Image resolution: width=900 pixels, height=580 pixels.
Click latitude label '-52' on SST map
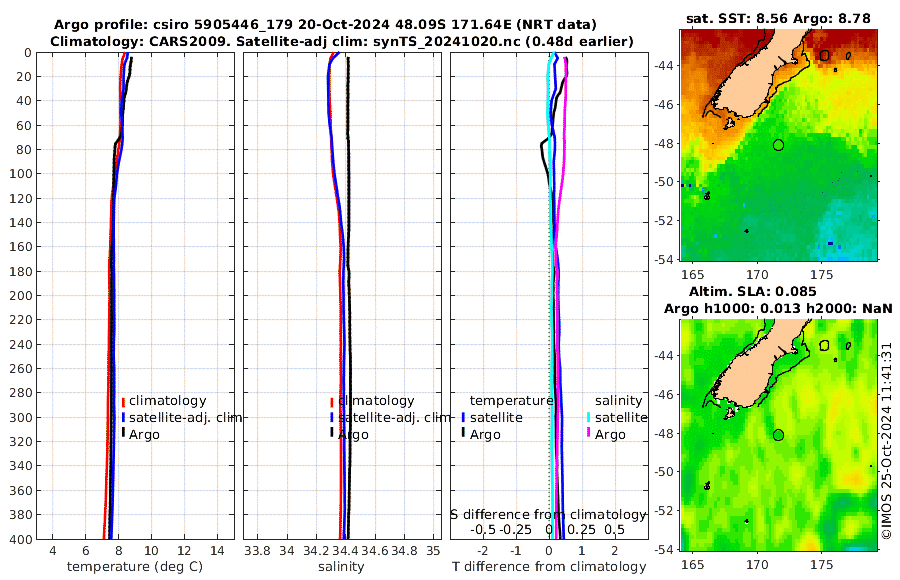pyautogui.click(x=665, y=221)
